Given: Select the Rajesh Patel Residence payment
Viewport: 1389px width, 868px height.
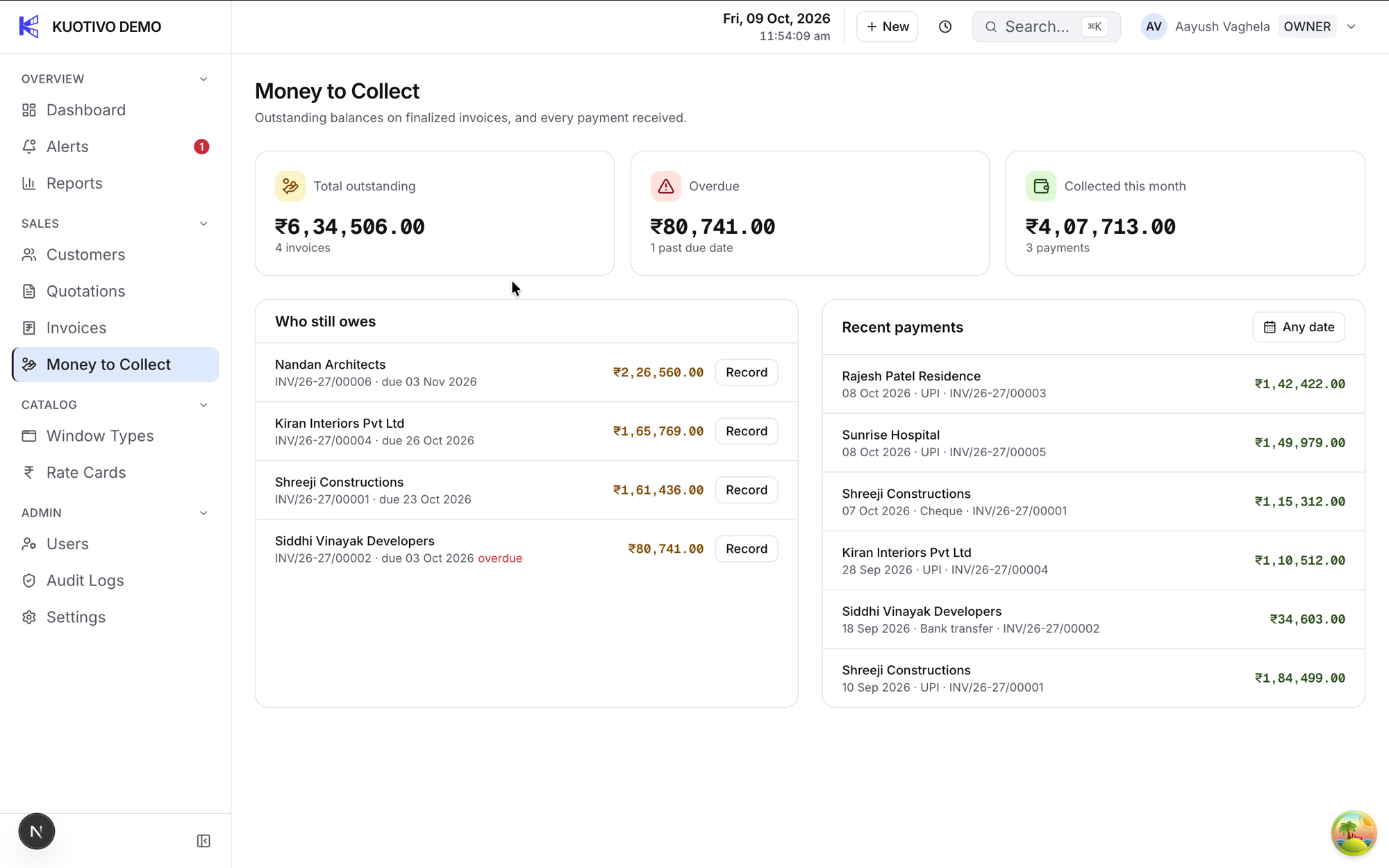Looking at the screenshot, I should pyautogui.click(x=1093, y=384).
